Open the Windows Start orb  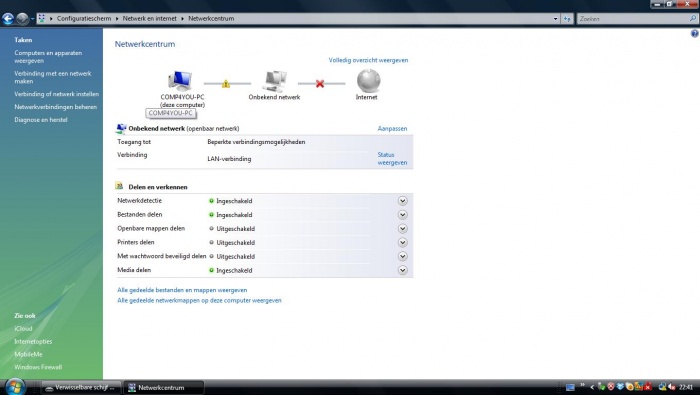click(15, 387)
